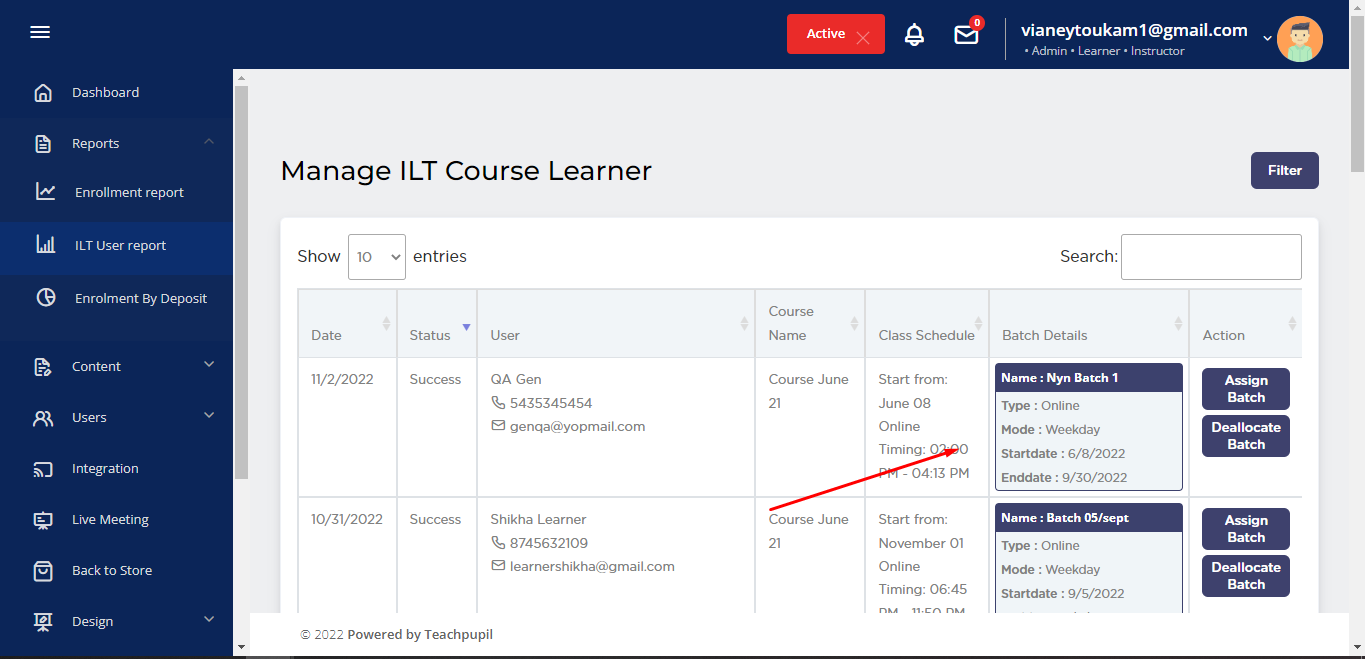Screen dimensions: 1365x659
Task: Open the Show entries dropdown
Action: pos(376,257)
